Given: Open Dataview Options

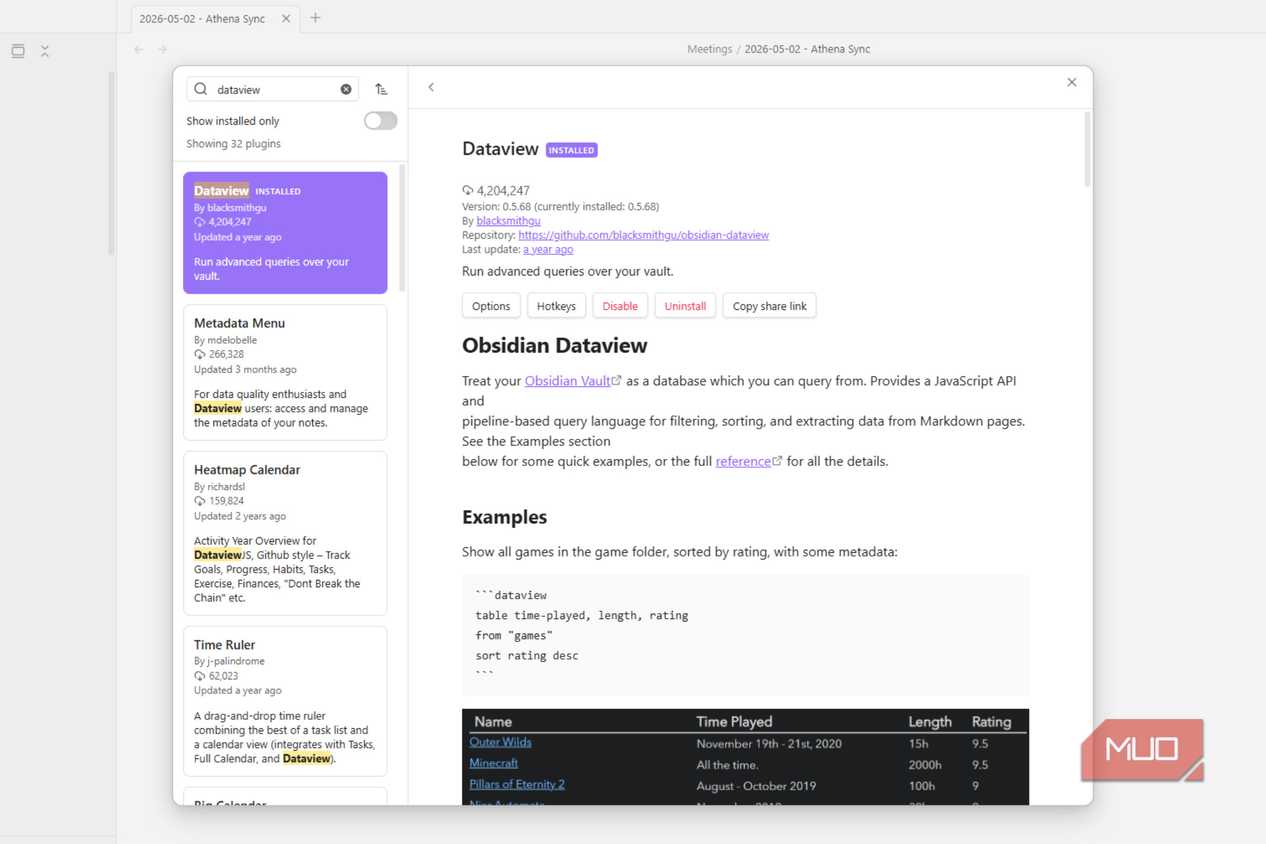Looking at the screenshot, I should coord(491,306).
